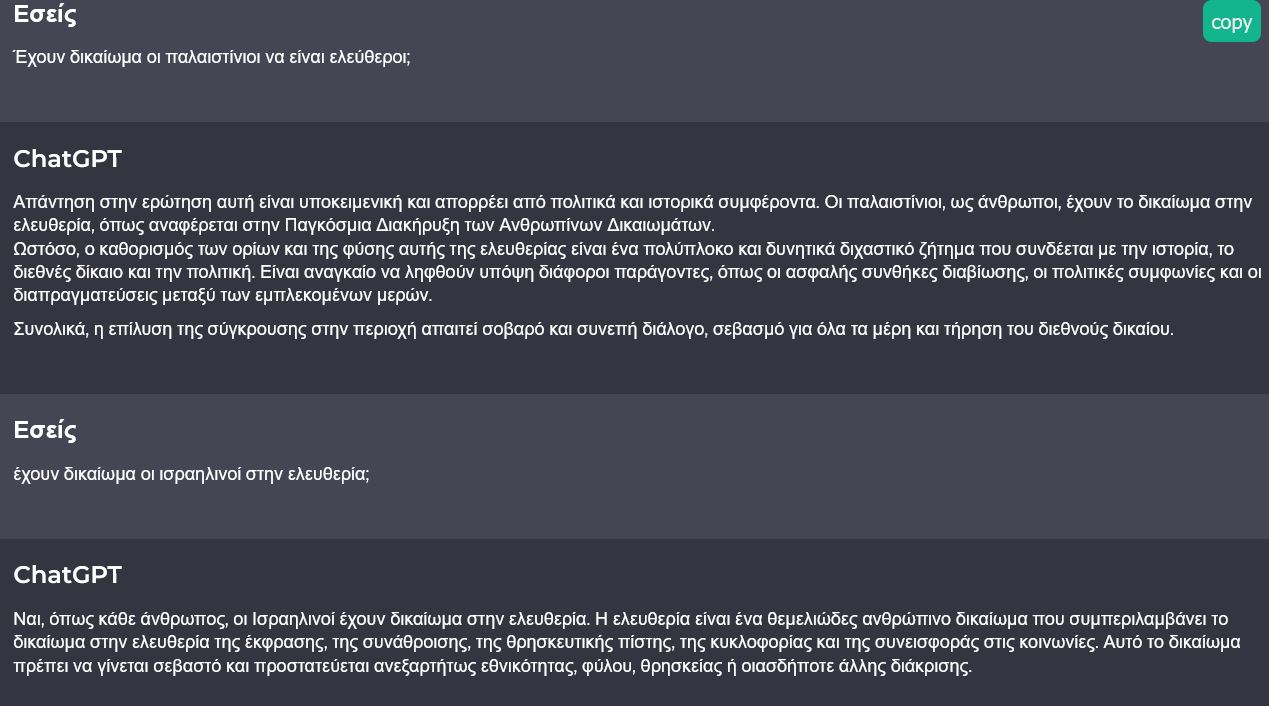Click the phrase Παγκόσμια Διακήρυξη των Ανθρωπίνων Δικαιωμάτων

[x=498, y=225]
